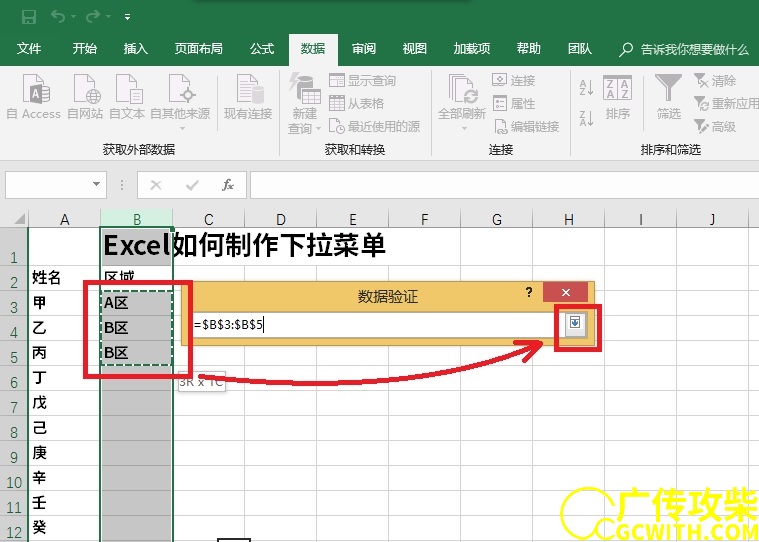Open the 文件 tab
The width and height of the screenshot is (759, 542).
click(x=29, y=48)
